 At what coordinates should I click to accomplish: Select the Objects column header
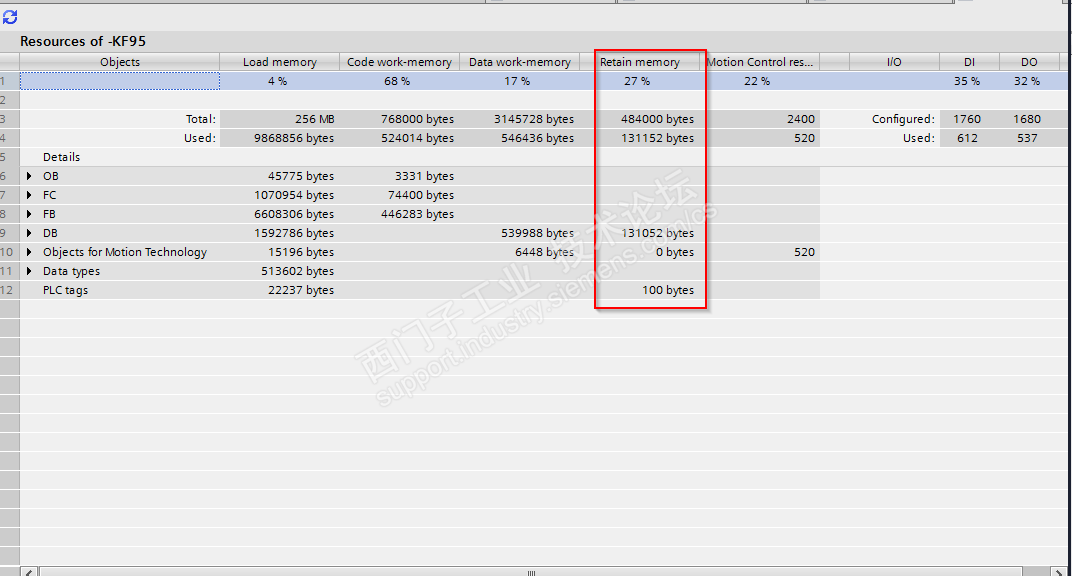click(120, 62)
